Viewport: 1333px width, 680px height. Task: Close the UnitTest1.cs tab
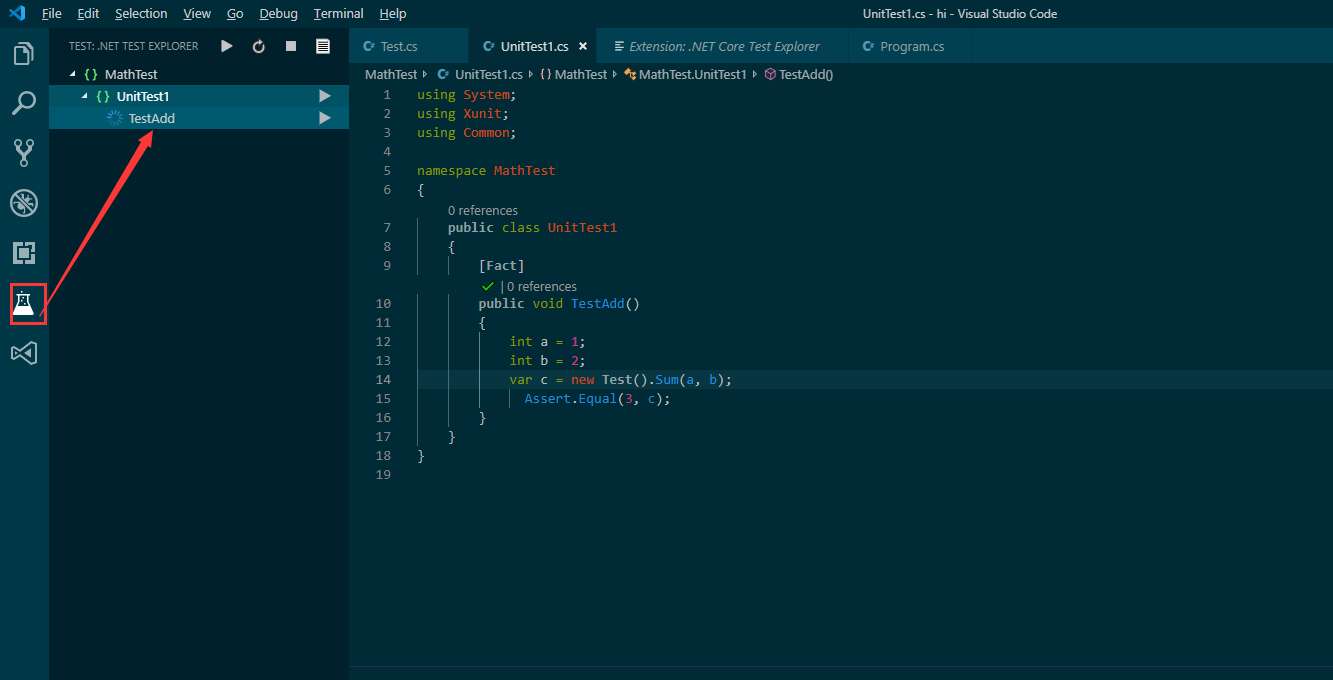583,47
